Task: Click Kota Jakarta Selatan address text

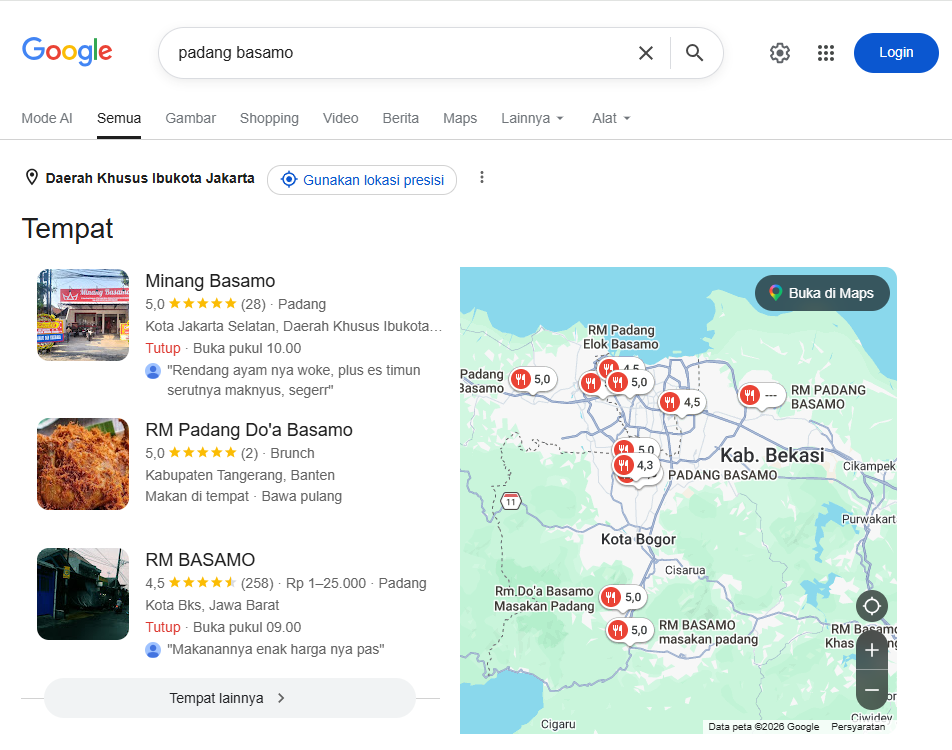Action: (293, 326)
